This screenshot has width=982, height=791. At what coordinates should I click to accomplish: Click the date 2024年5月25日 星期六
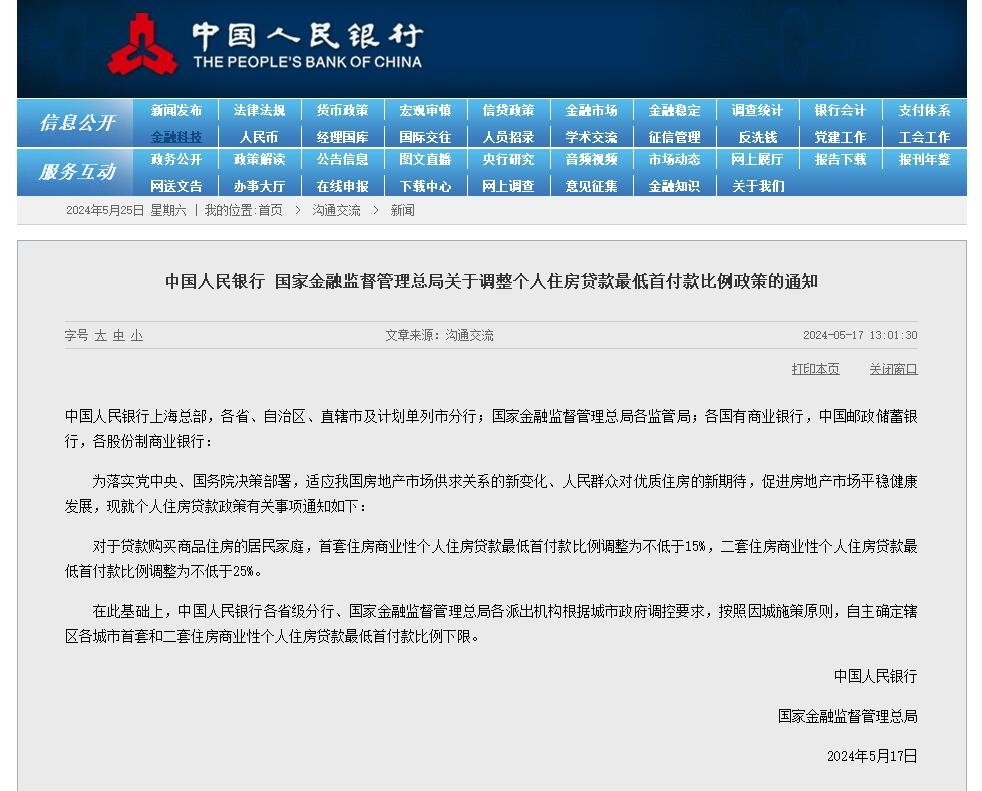pyautogui.click(x=126, y=210)
